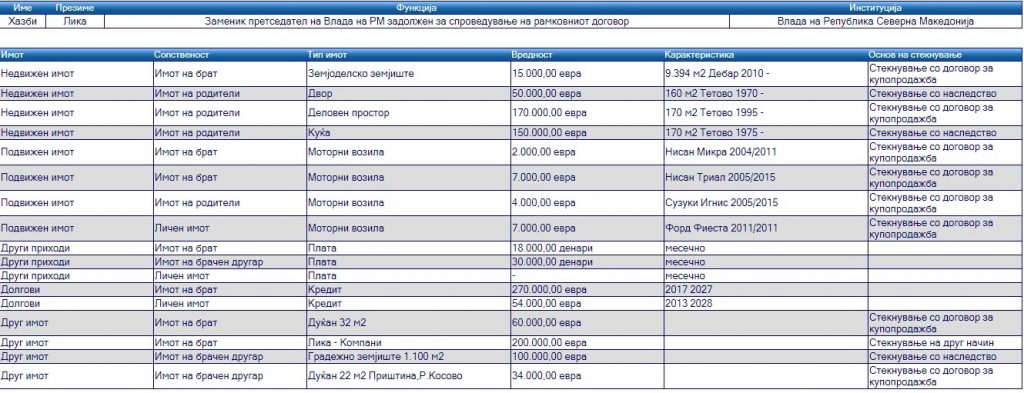1024x393 pixels.
Task: Click the Лика - Компани cell
Action: 408,343
